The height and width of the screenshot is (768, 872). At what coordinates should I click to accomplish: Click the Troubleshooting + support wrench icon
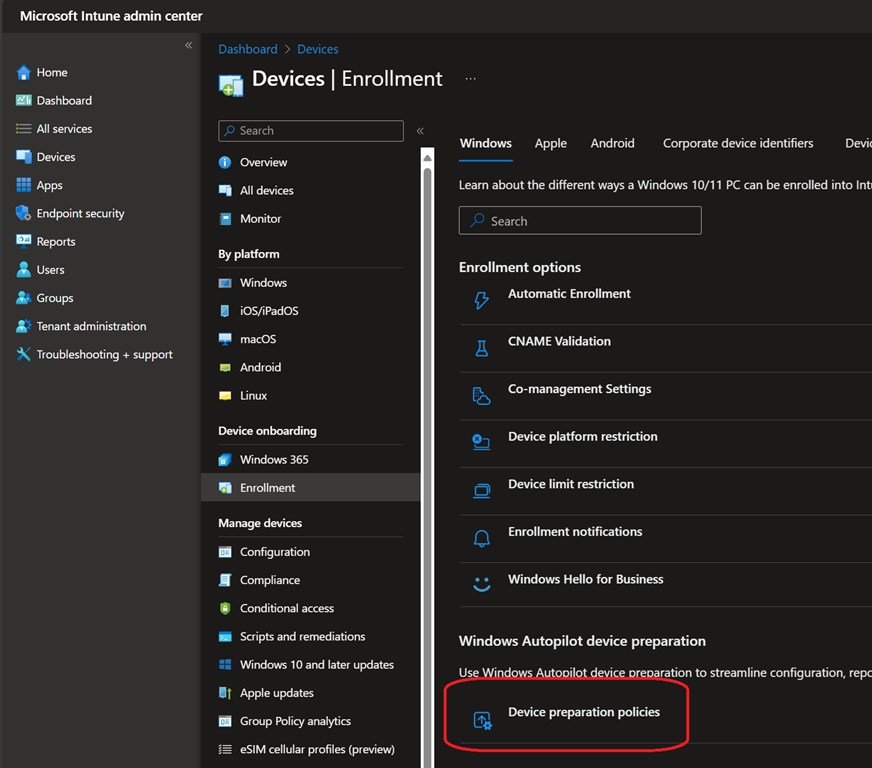coord(24,355)
